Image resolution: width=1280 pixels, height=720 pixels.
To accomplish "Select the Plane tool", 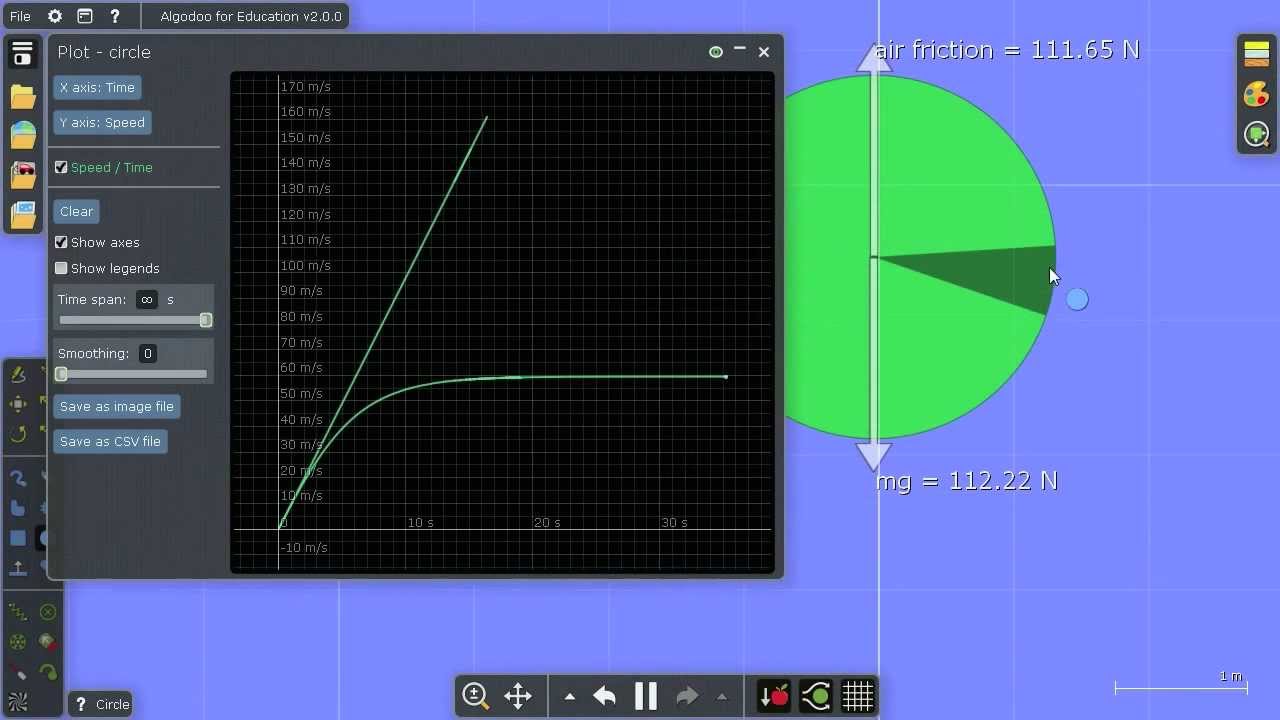I will tap(18, 568).
